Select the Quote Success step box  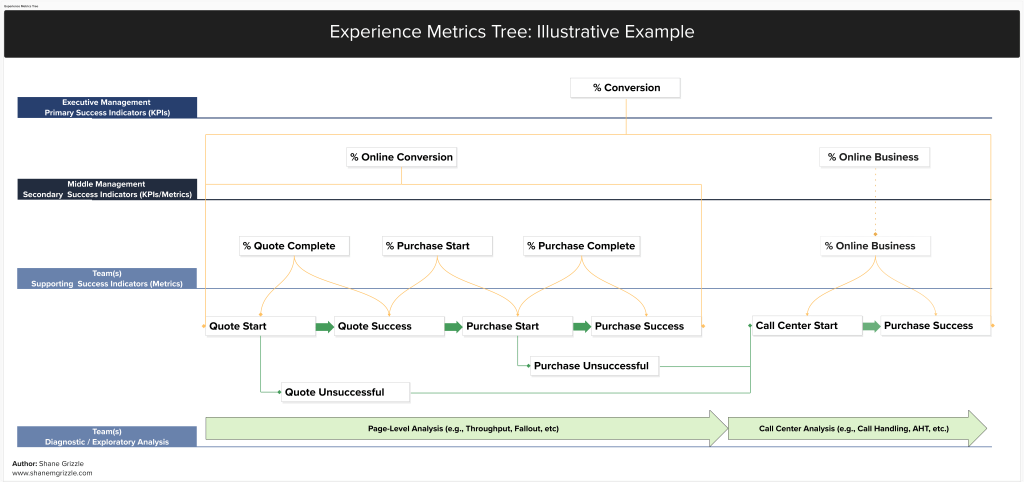[387, 326]
